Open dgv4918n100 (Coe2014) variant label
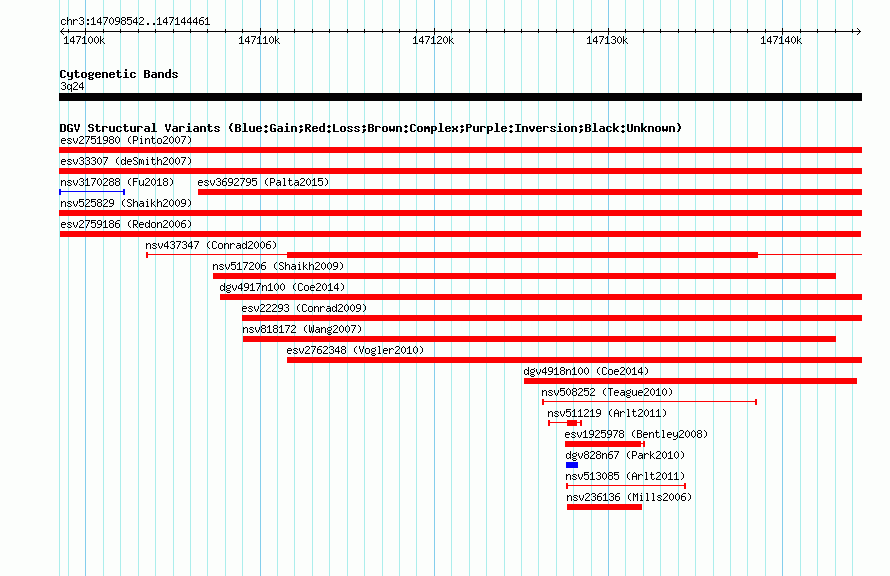The width and height of the screenshot is (890, 576). (586, 371)
